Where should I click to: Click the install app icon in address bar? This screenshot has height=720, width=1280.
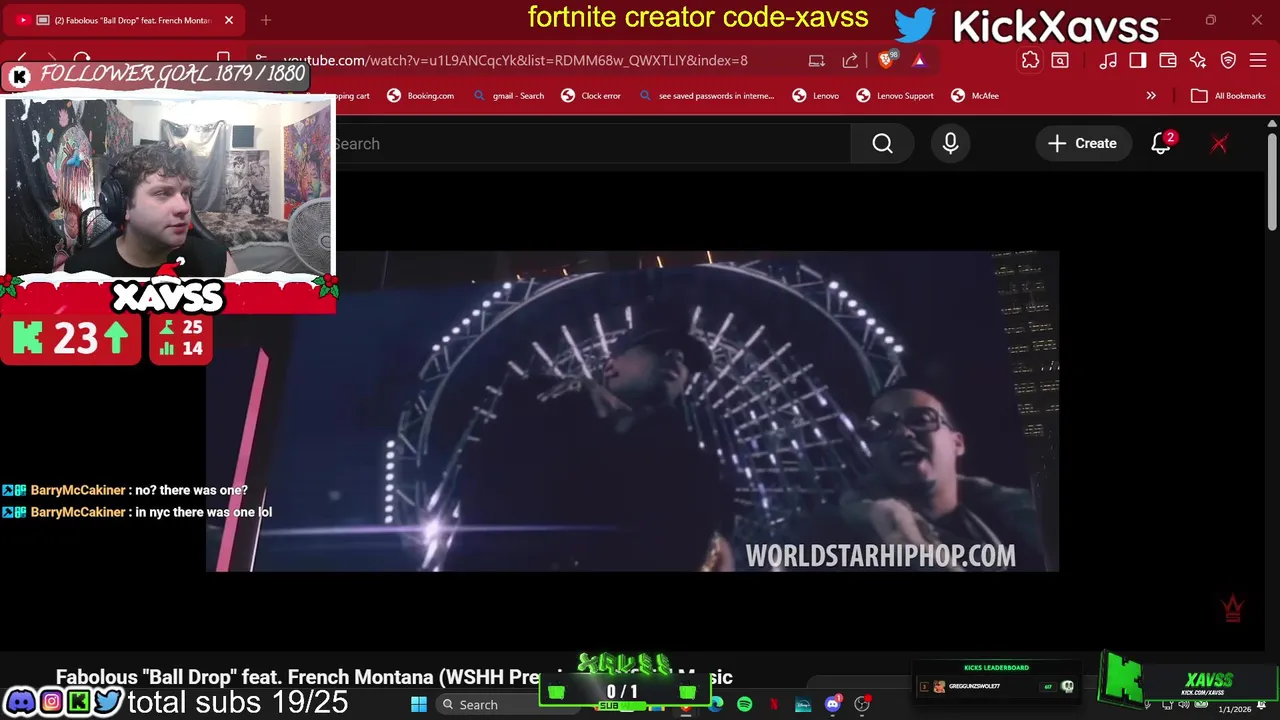point(817,60)
